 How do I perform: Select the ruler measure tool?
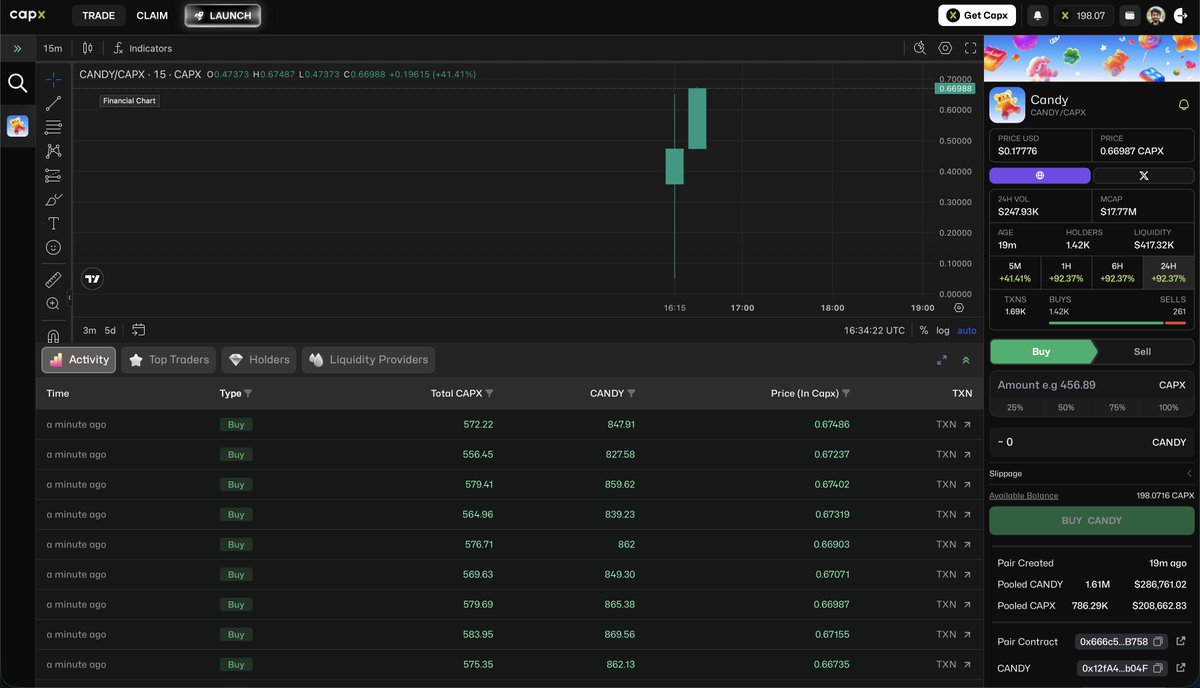pyautogui.click(x=54, y=280)
